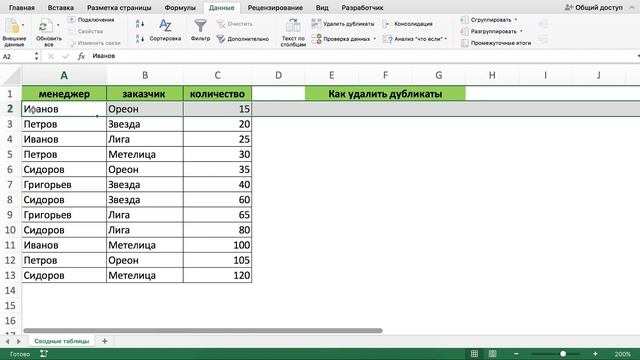Click the next sheet navigation arrow

point(18,341)
